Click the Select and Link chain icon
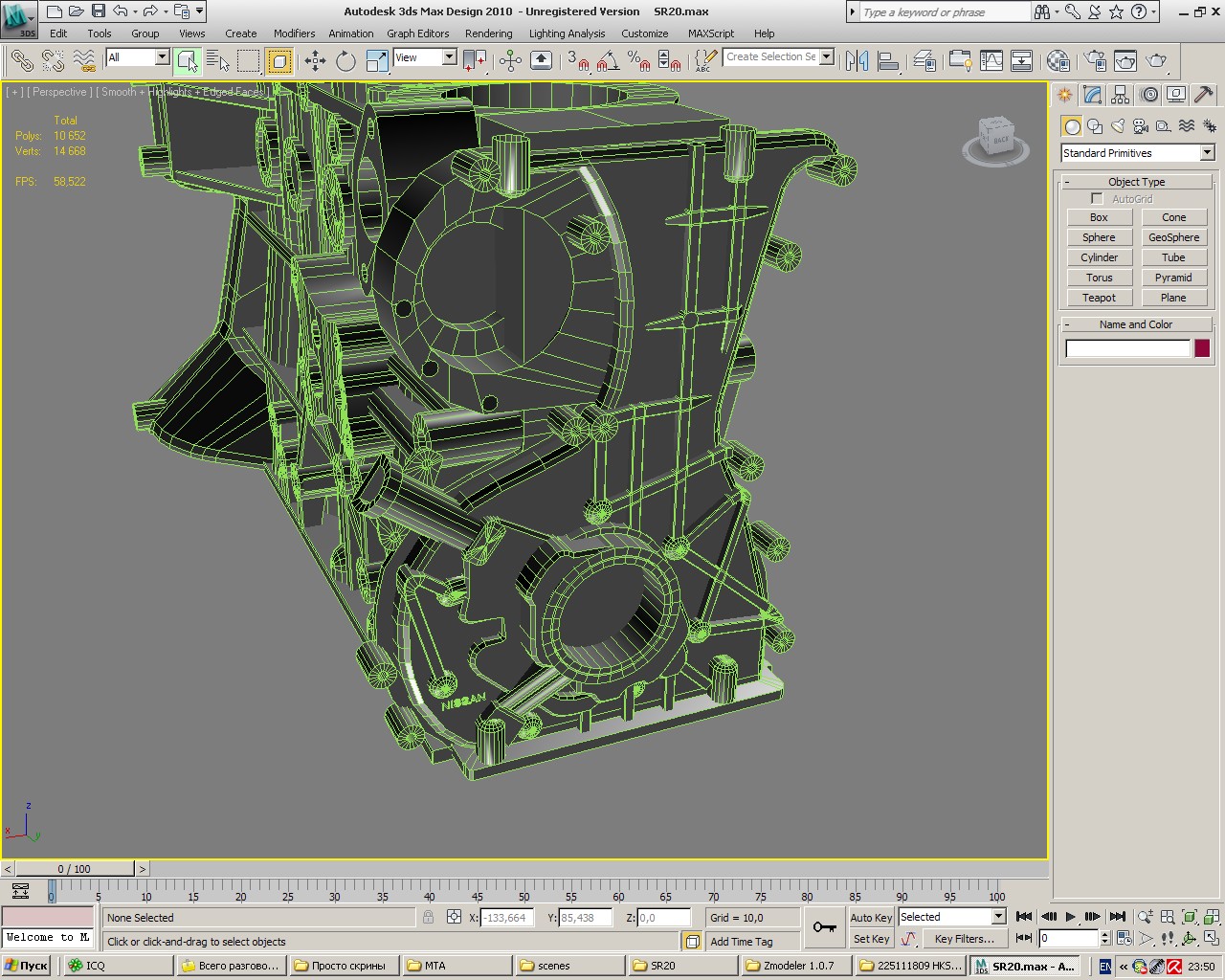Screen dimensions: 1225x980 [21, 61]
